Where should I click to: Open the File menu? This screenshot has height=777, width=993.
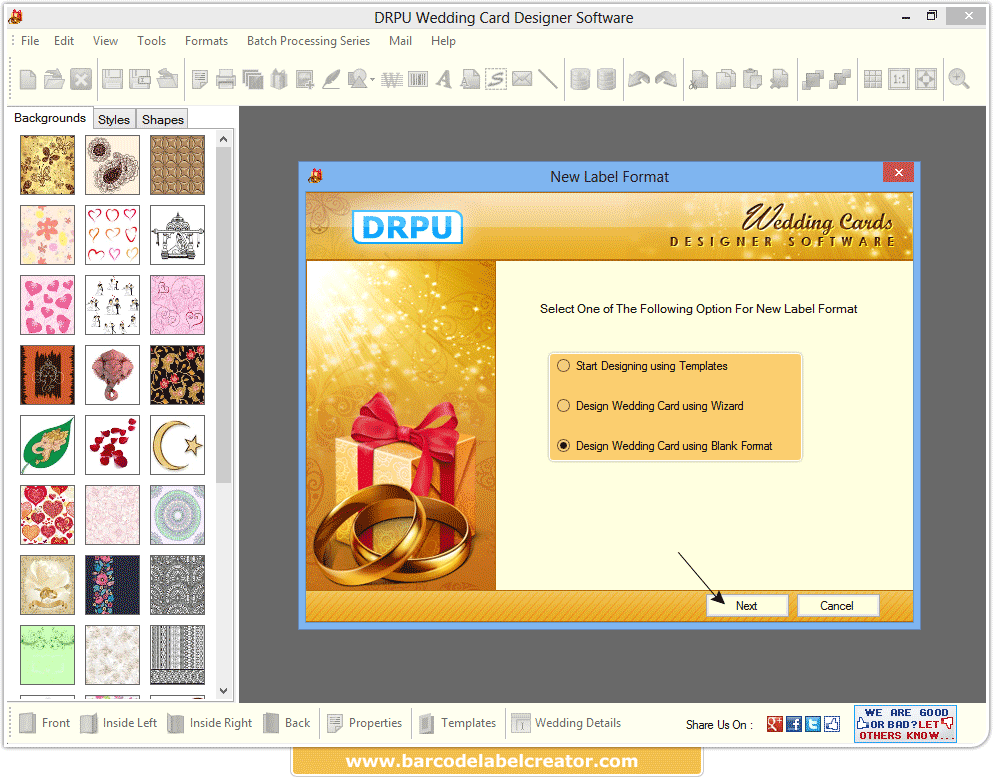point(30,41)
